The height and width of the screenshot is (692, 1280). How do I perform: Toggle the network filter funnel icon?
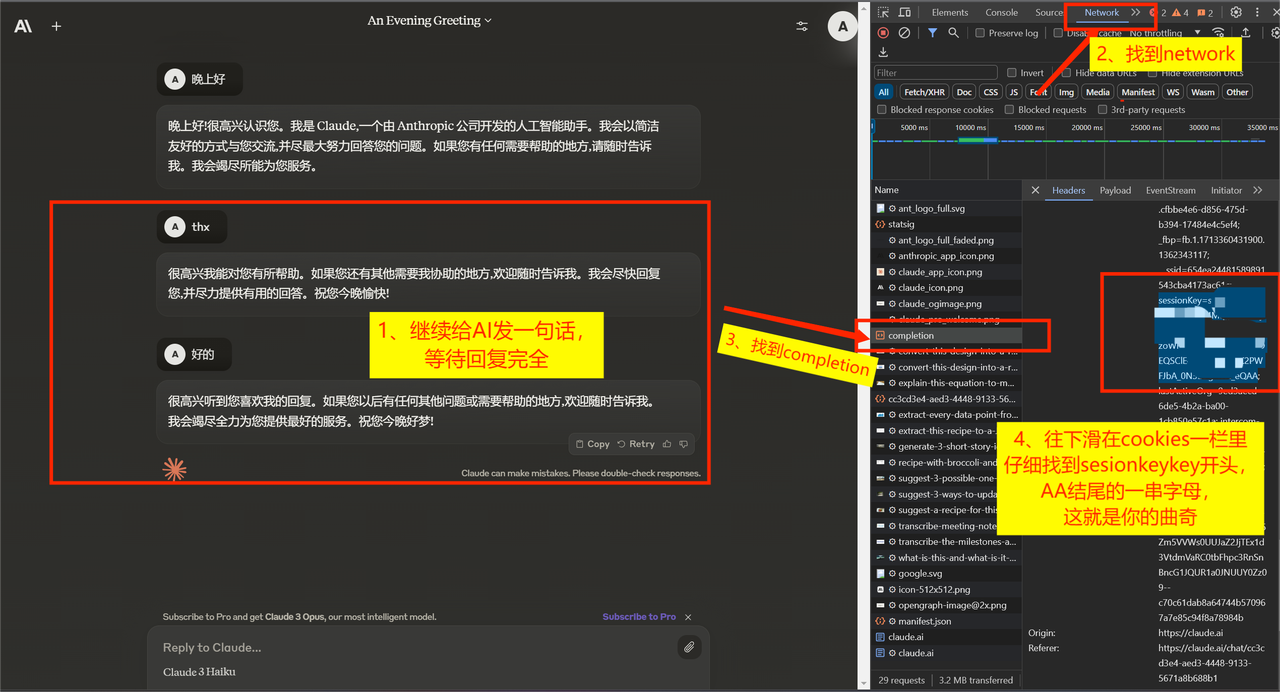coord(932,33)
